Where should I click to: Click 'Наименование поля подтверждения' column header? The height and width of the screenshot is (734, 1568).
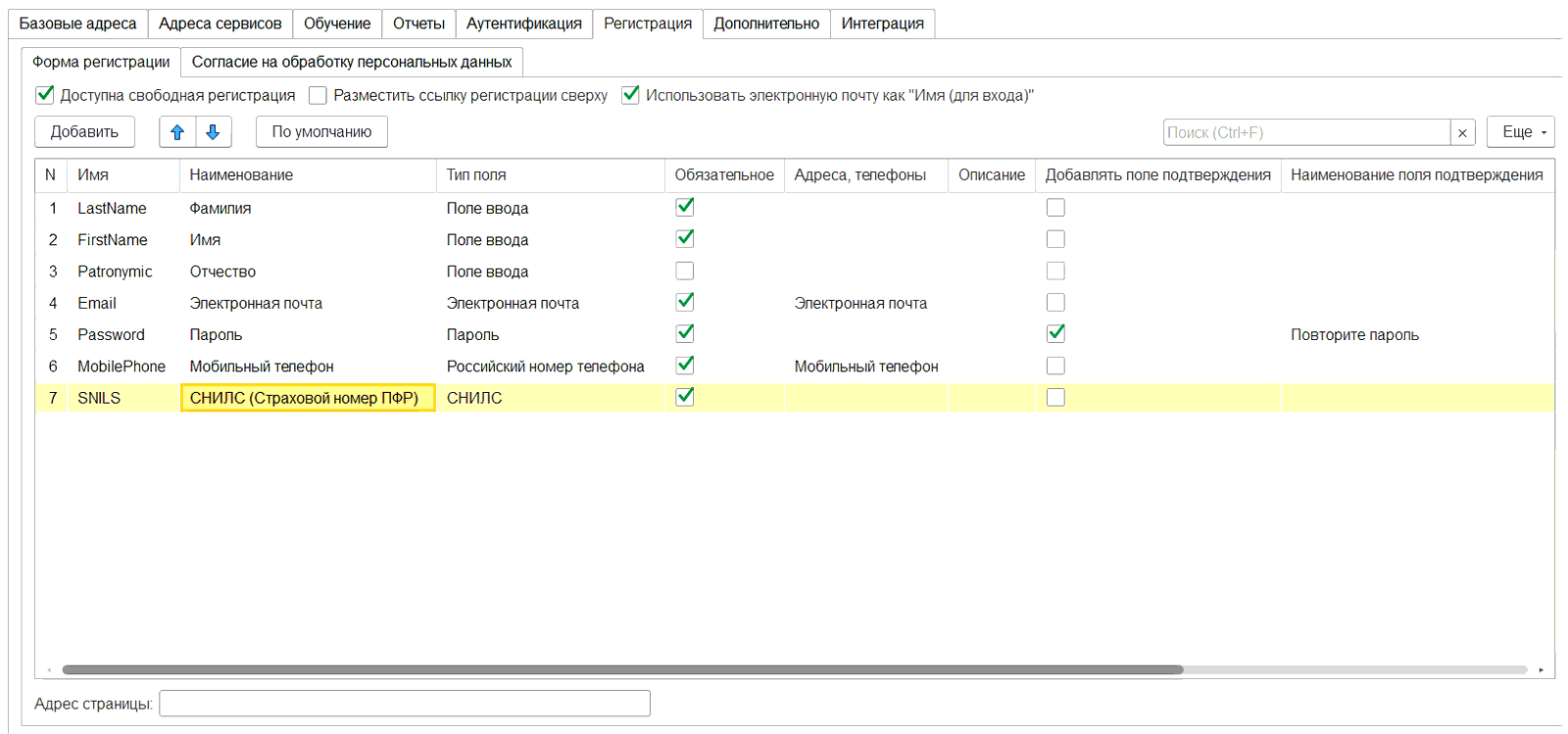pyautogui.click(x=1417, y=174)
